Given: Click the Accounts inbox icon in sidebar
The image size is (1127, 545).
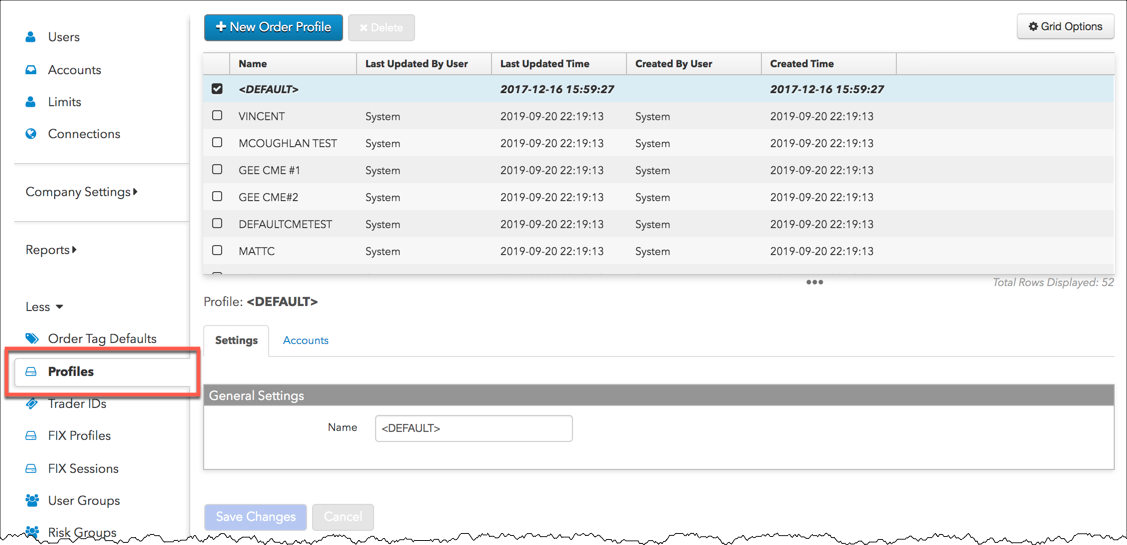Looking at the screenshot, I should [31, 70].
